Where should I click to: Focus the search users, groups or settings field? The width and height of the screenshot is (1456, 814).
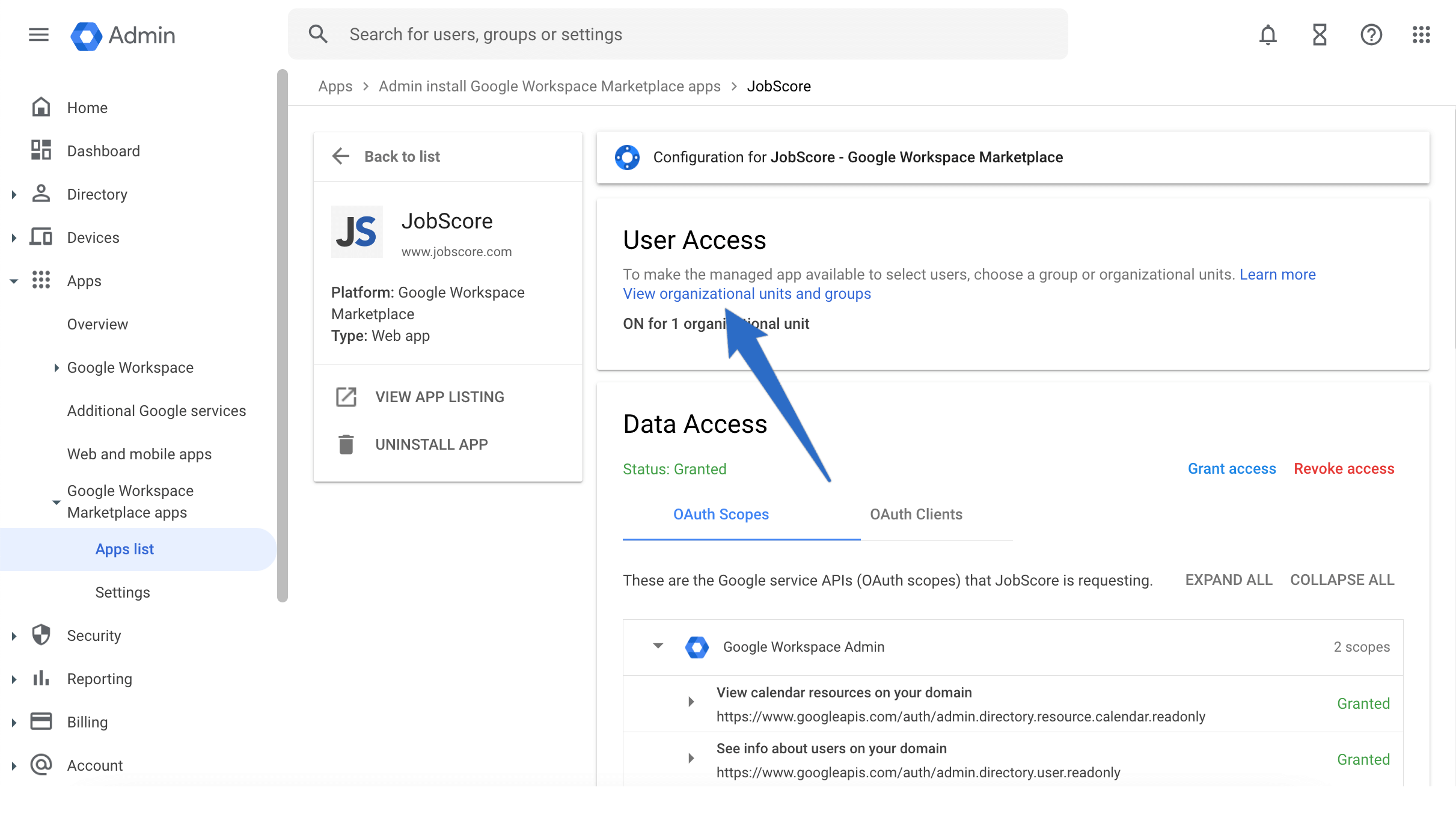coord(678,34)
